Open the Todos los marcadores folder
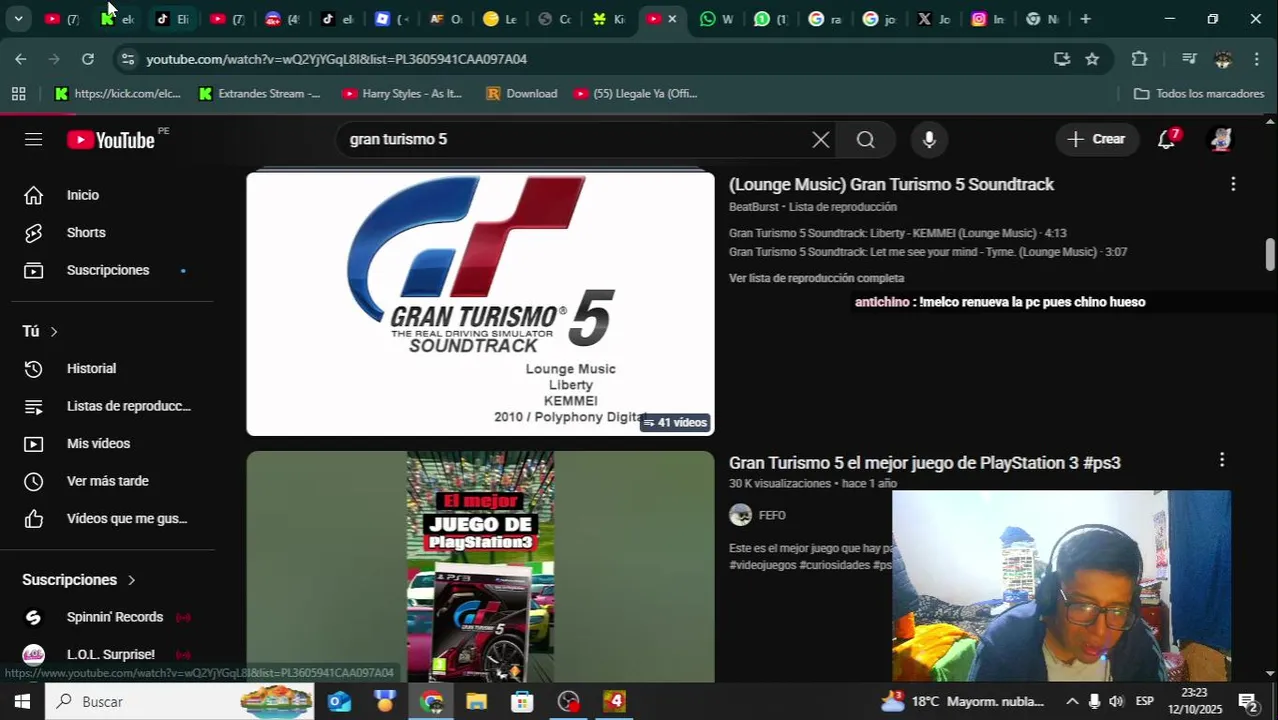The width and height of the screenshot is (1278, 720). (x=1199, y=94)
